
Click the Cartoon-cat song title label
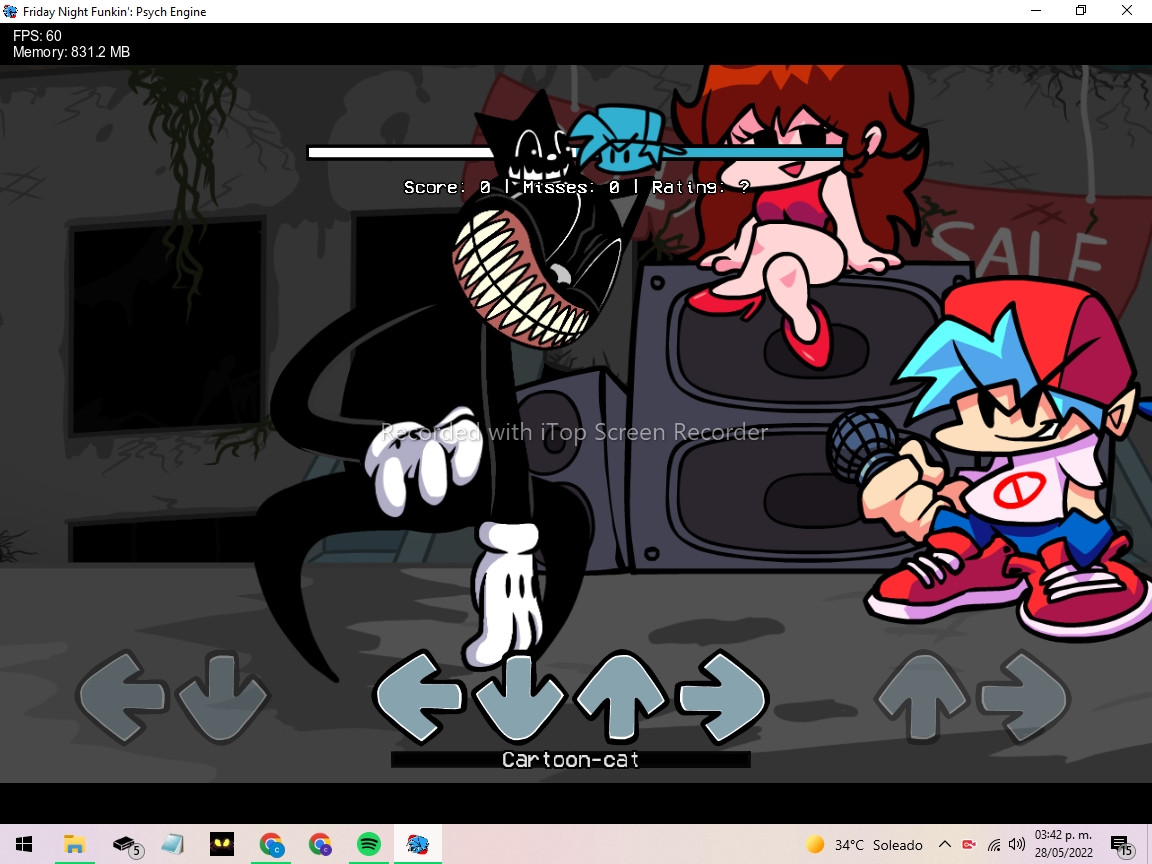tap(570, 759)
